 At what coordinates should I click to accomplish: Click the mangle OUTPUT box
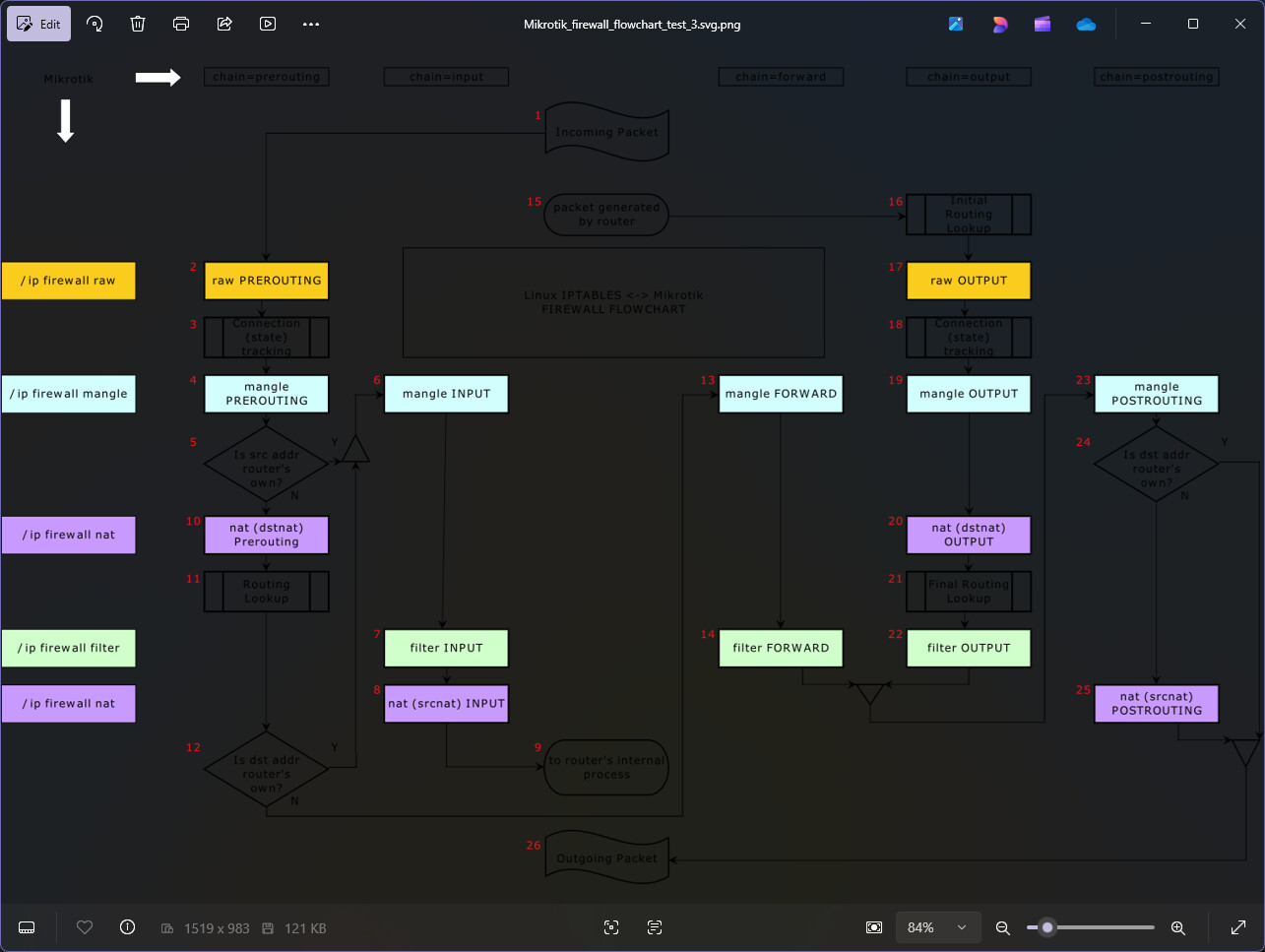[969, 394]
